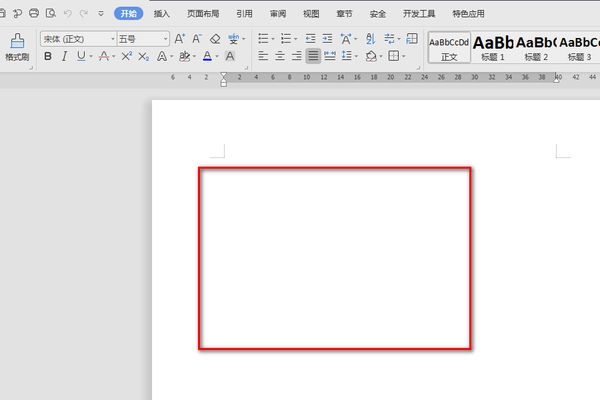Click inside the red-bordered document area
The width and height of the screenshot is (600, 400).
pos(335,258)
